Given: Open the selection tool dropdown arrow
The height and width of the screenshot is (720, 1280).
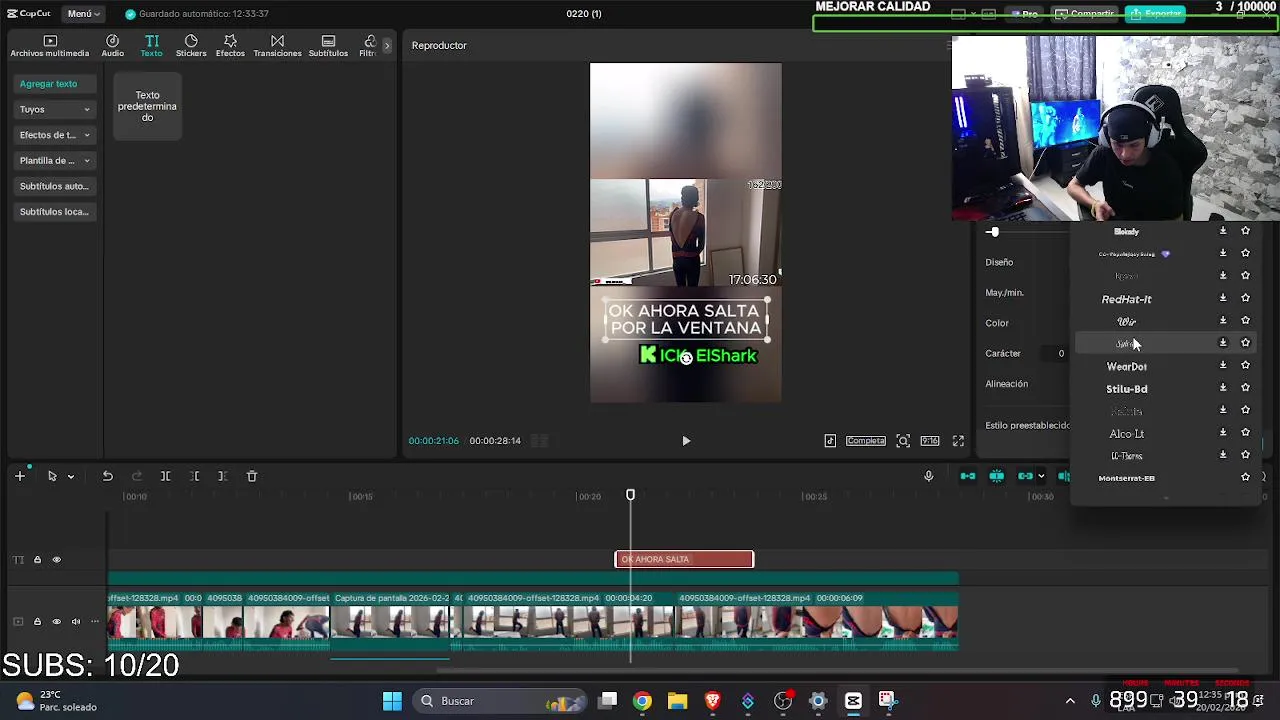Looking at the screenshot, I should [x=70, y=477].
